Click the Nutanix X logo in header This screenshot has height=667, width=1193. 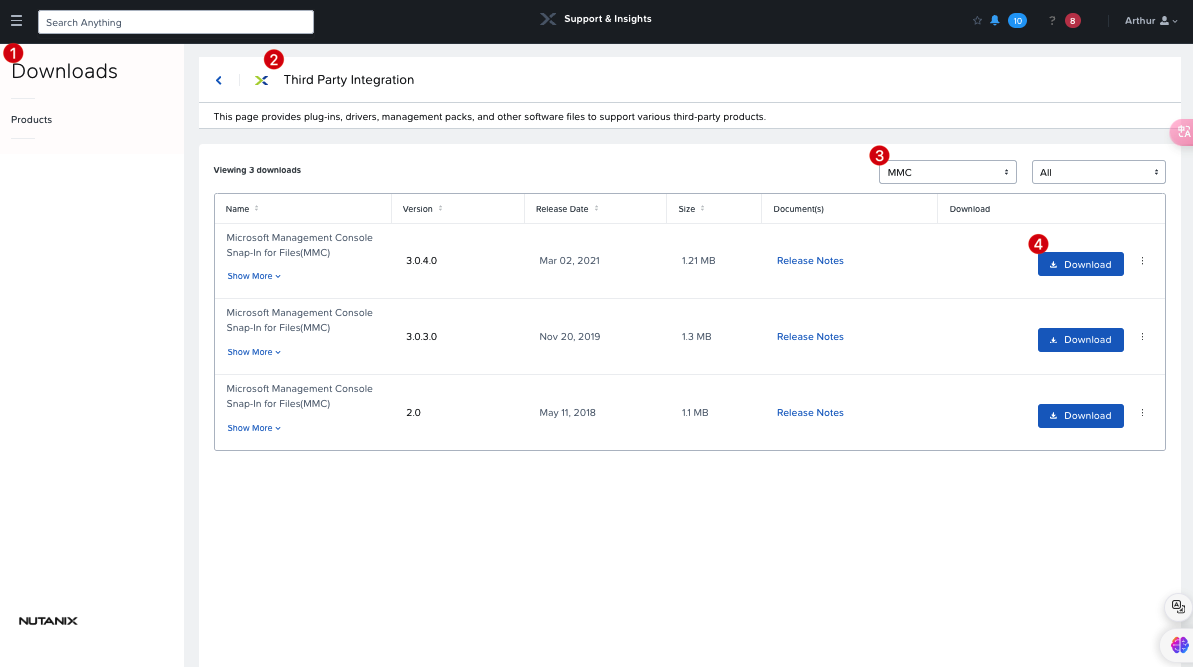point(548,19)
